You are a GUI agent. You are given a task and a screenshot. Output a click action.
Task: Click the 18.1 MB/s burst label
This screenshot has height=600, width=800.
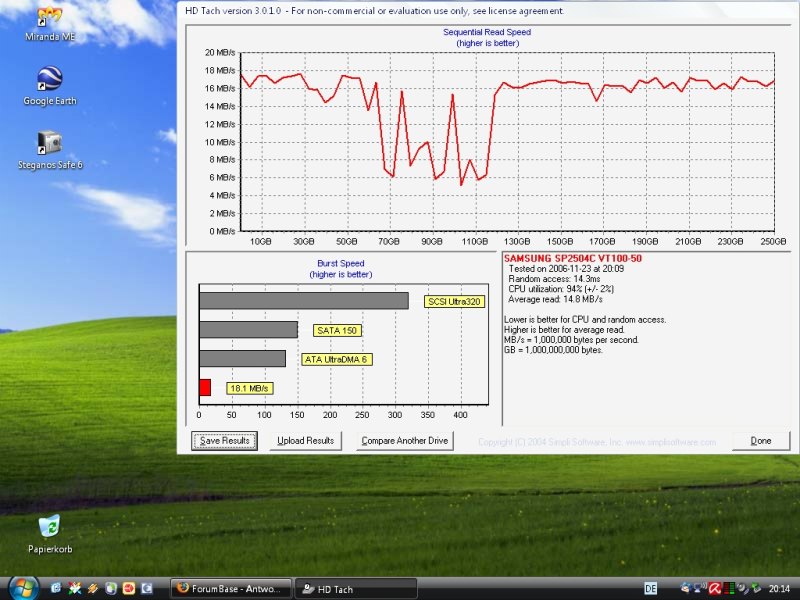(x=249, y=388)
